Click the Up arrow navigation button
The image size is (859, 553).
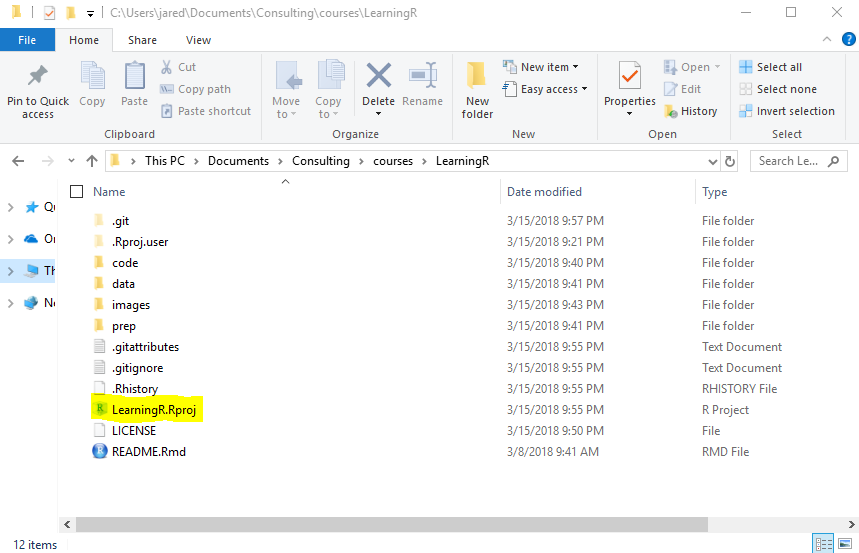[x=92, y=161]
